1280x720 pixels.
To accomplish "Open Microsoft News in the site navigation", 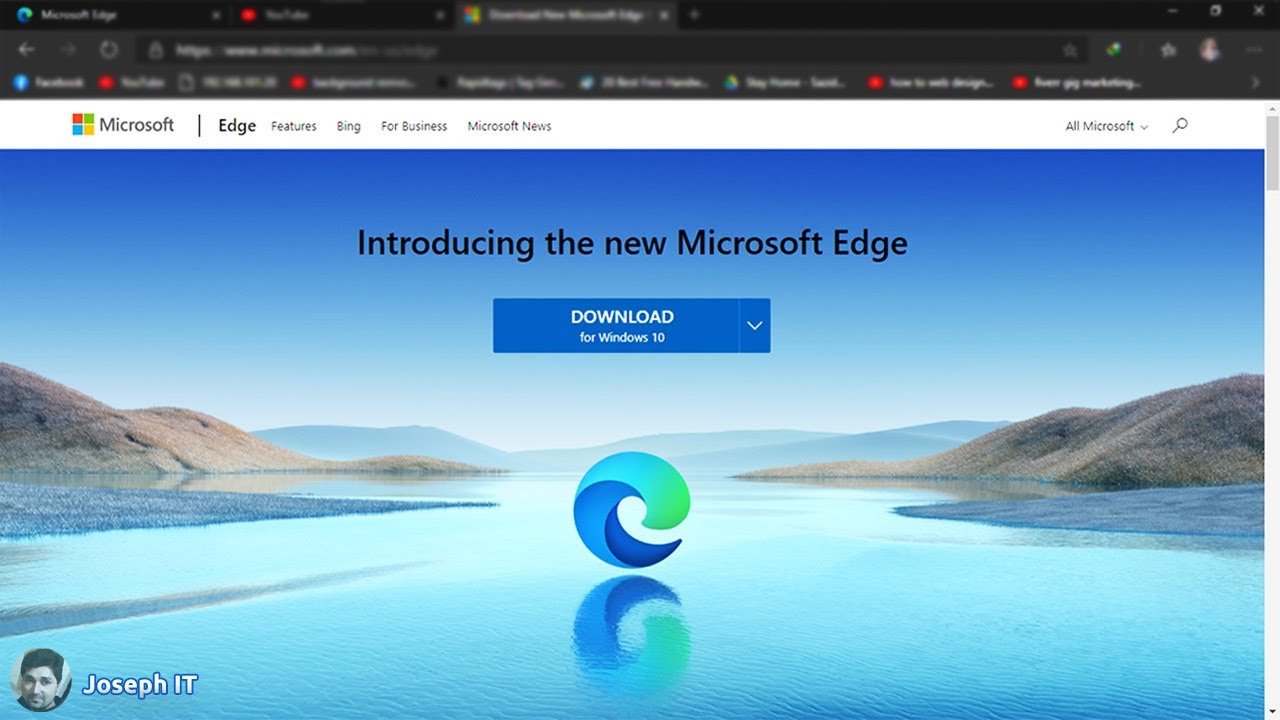I will 510,126.
